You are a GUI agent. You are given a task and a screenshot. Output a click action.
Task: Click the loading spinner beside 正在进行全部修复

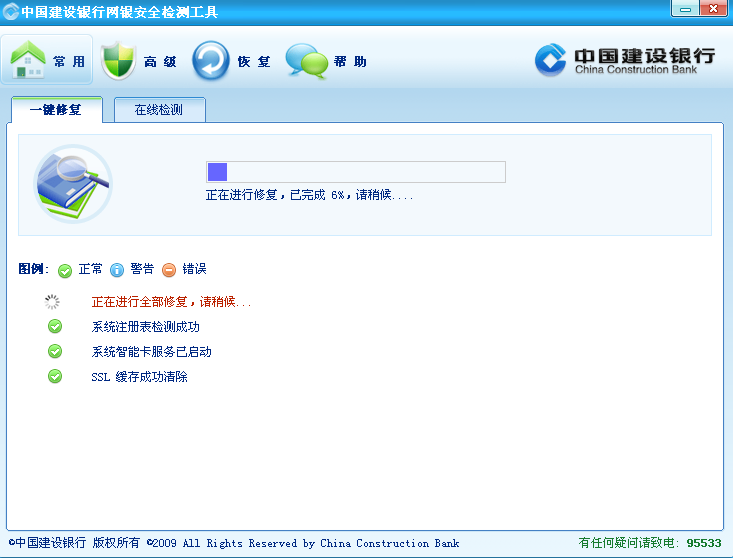click(52, 302)
